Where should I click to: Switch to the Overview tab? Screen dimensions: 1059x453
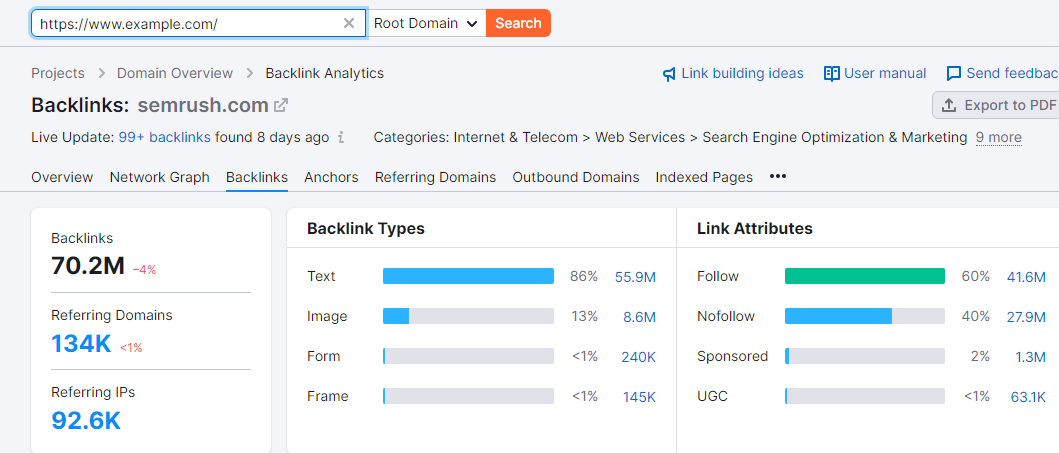(62, 177)
